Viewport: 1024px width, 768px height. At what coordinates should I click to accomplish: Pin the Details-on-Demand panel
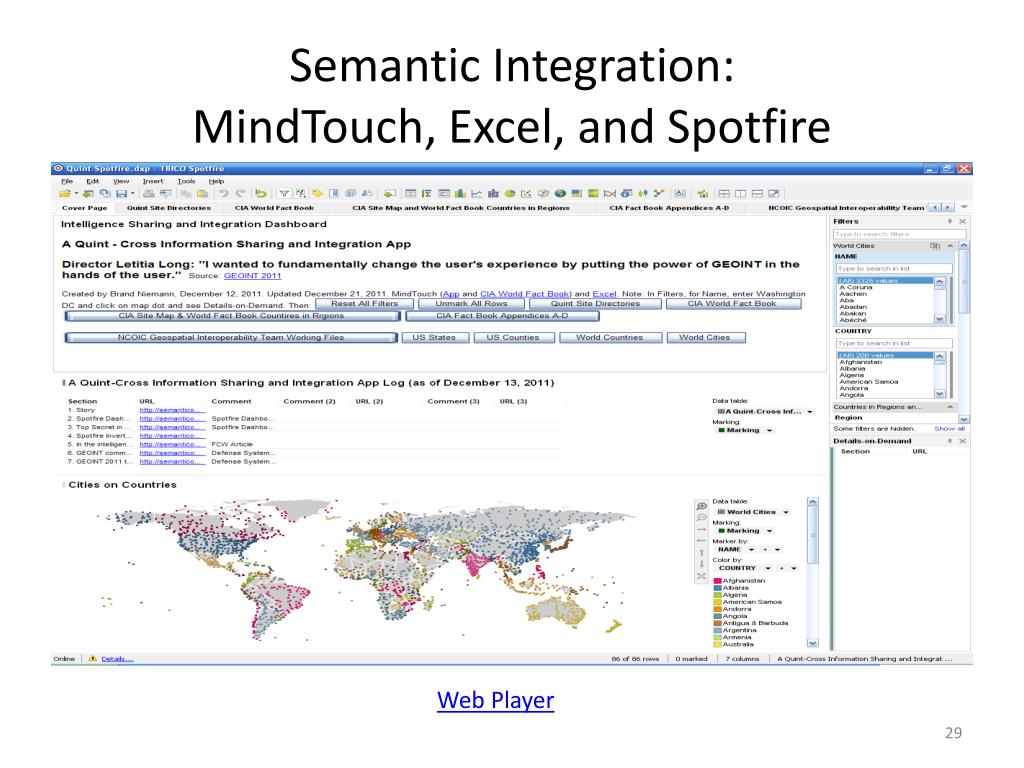coord(950,441)
